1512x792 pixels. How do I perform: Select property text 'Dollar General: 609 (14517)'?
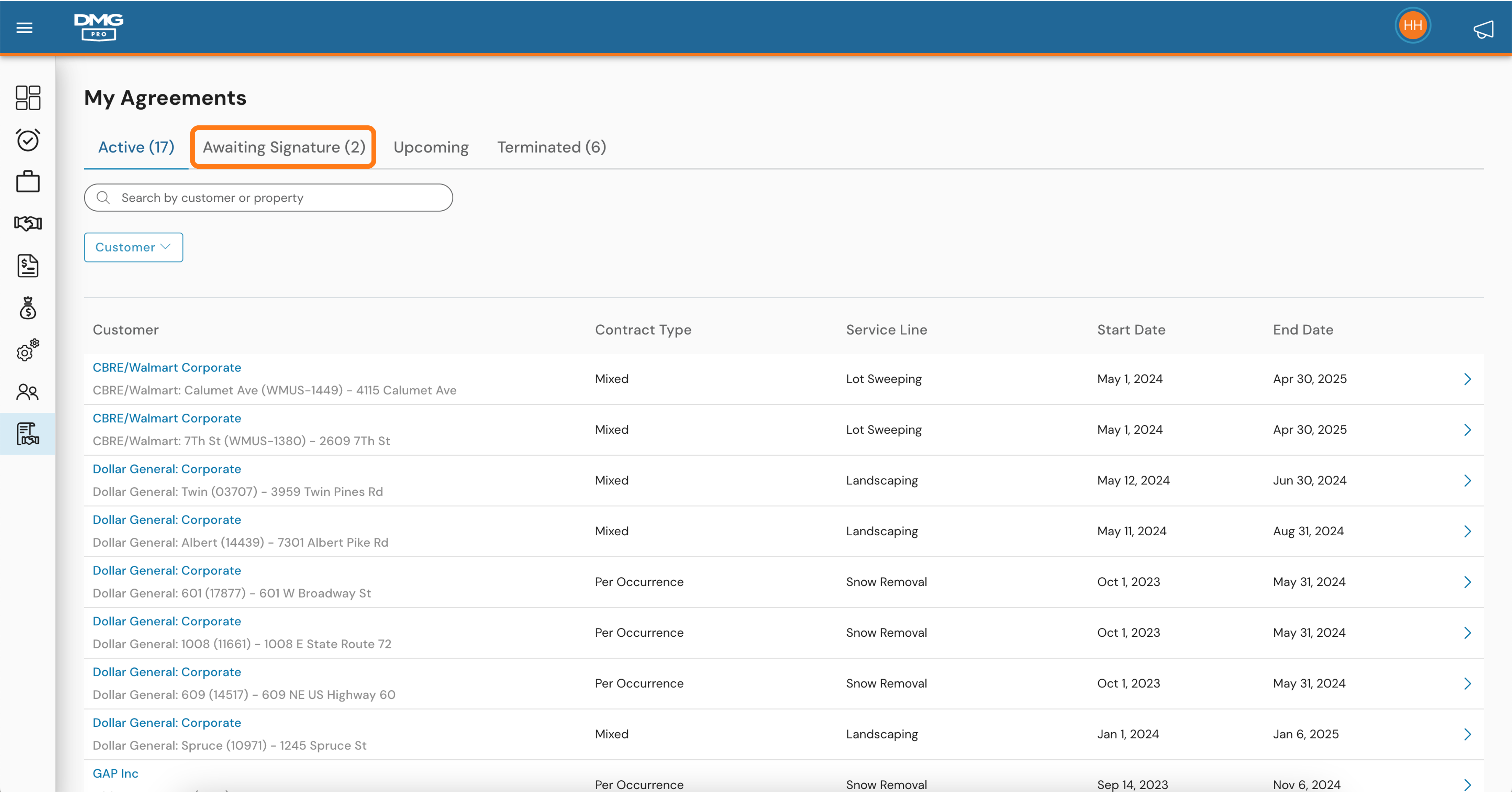pyautogui.click(x=171, y=694)
